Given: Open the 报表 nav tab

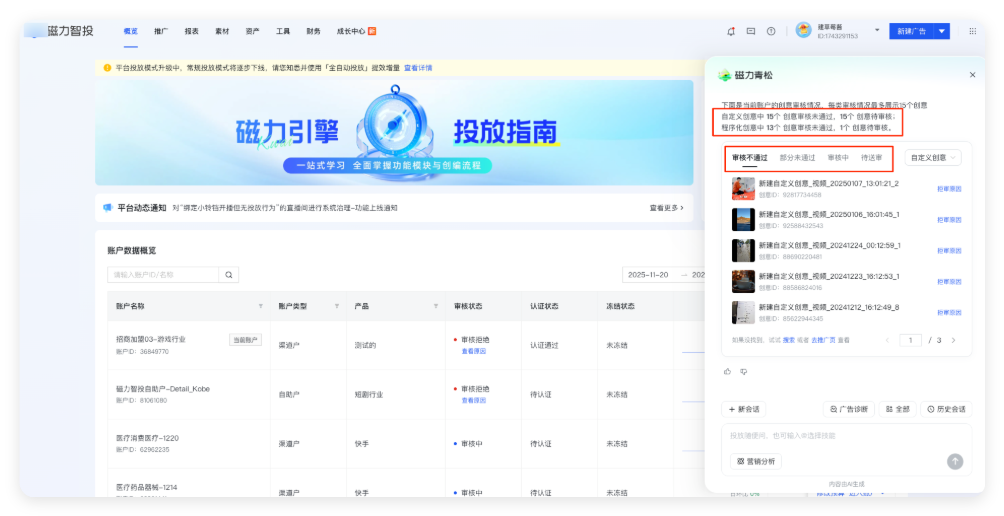Looking at the screenshot, I should (x=191, y=31).
